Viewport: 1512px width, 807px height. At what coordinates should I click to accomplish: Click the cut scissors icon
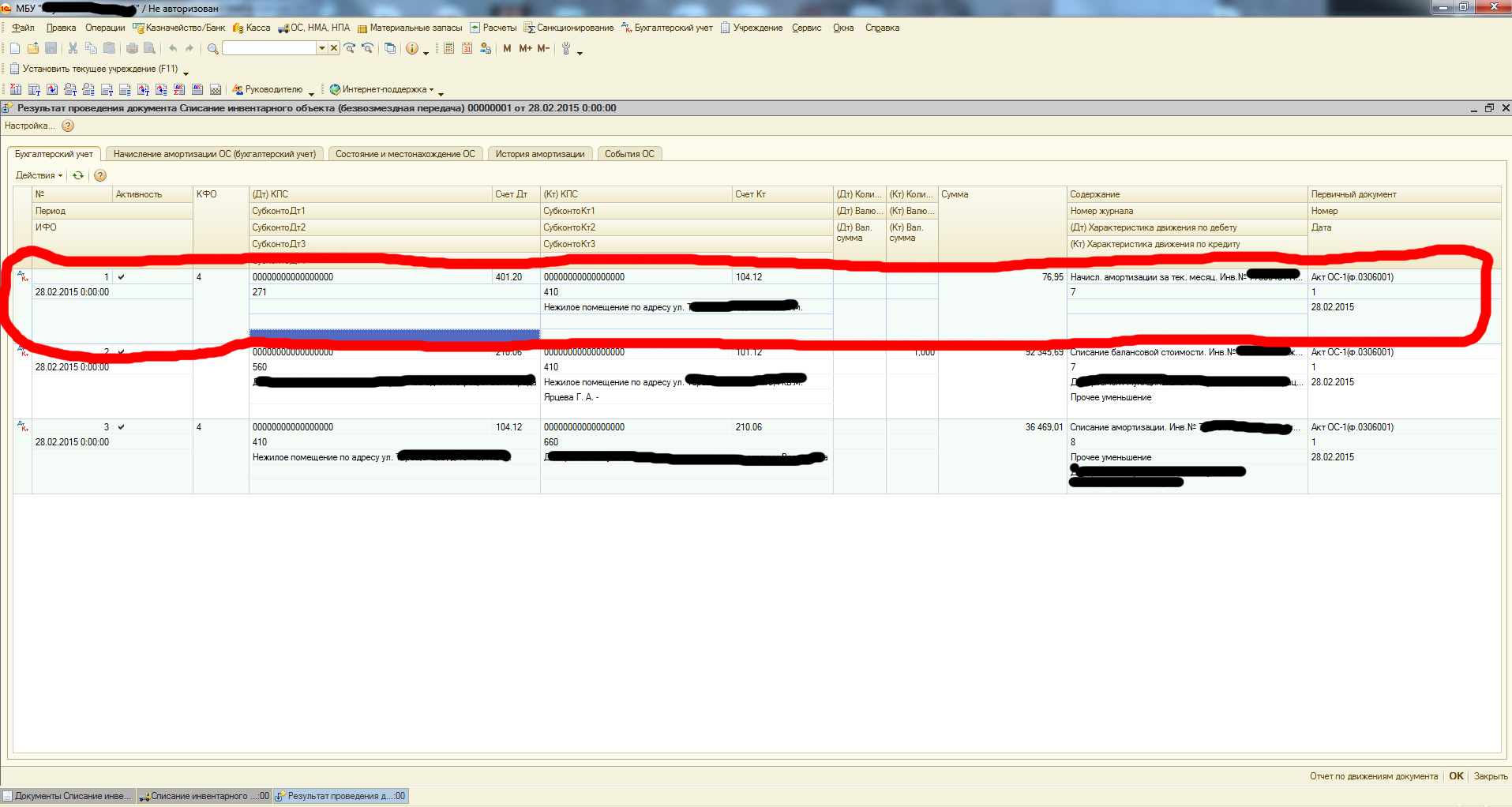[x=73, y=48]
